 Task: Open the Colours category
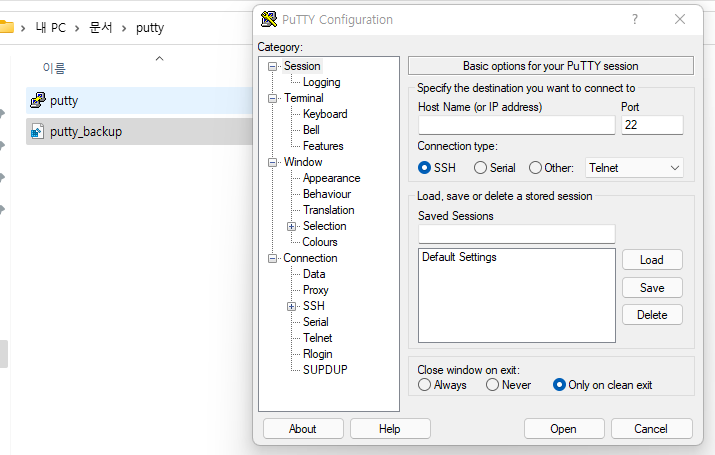click(x=320, y=242)
